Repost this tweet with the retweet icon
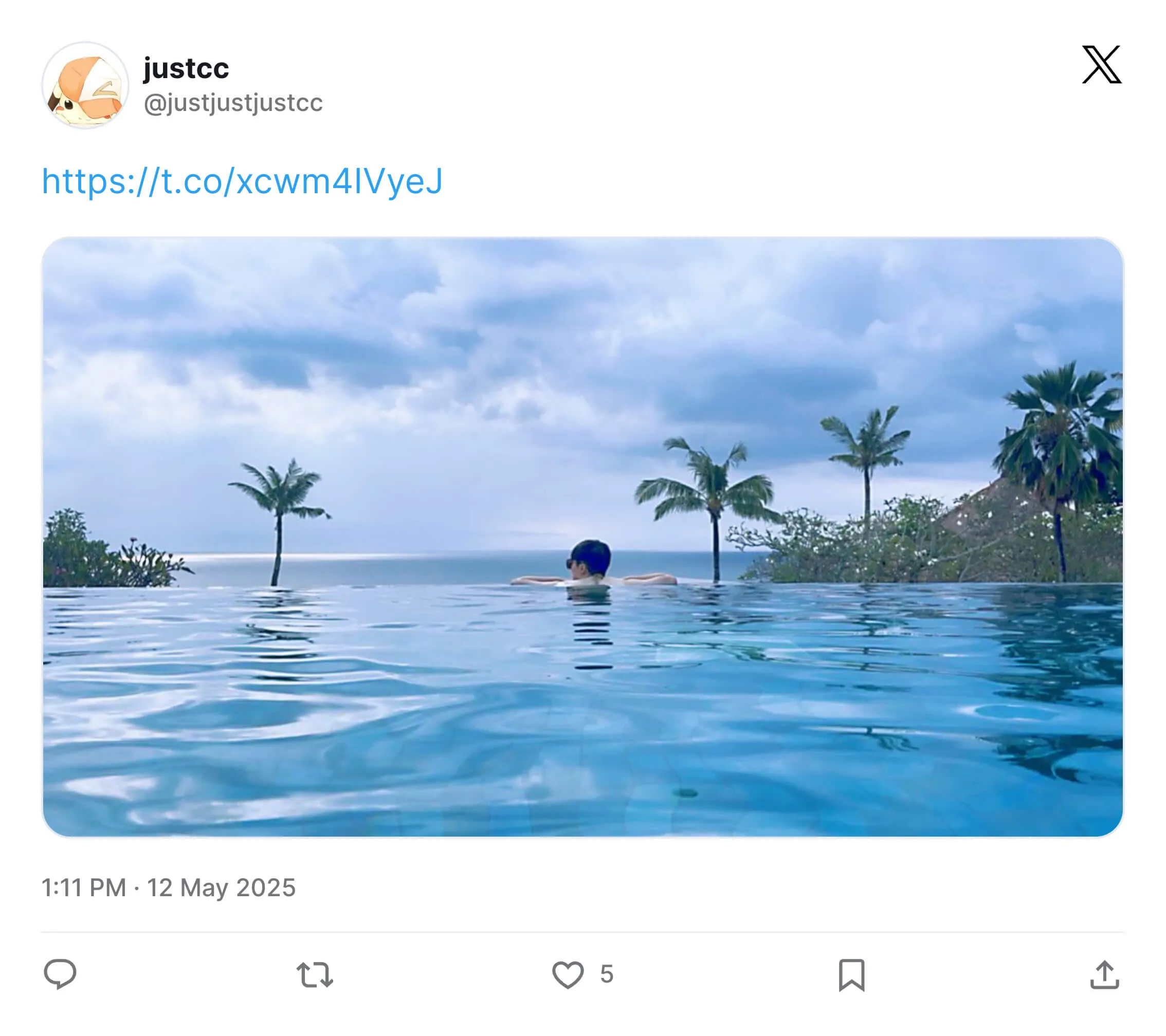 314,974
